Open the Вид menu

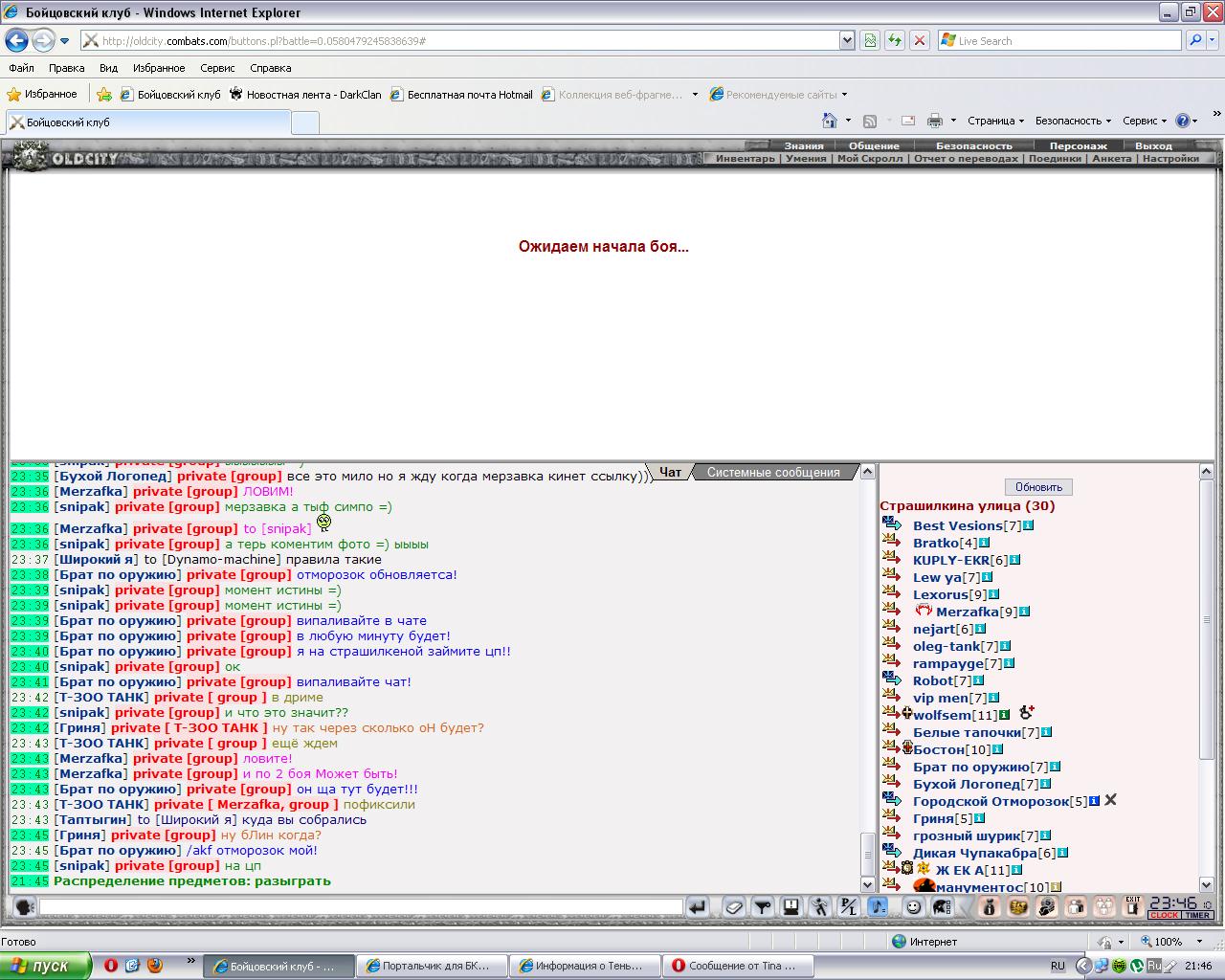point(108,68)
